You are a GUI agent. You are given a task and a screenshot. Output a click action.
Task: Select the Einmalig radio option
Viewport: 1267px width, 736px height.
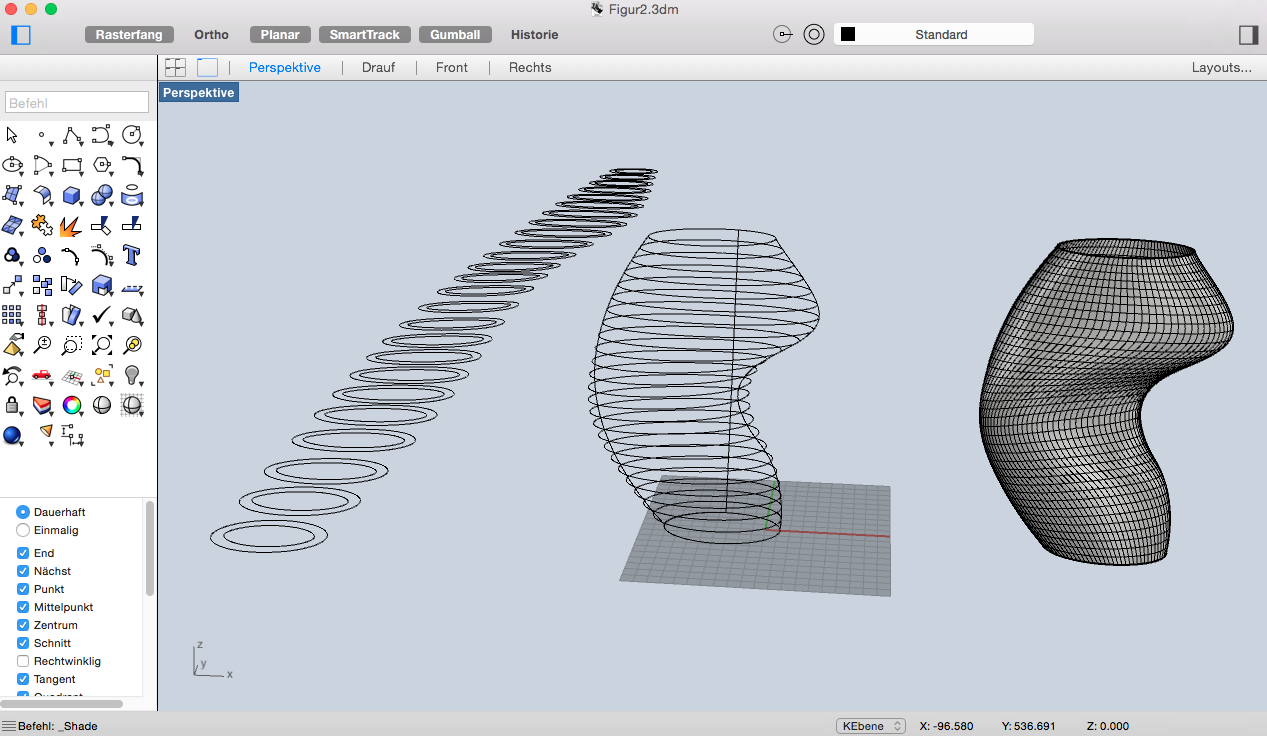(23, 530)
